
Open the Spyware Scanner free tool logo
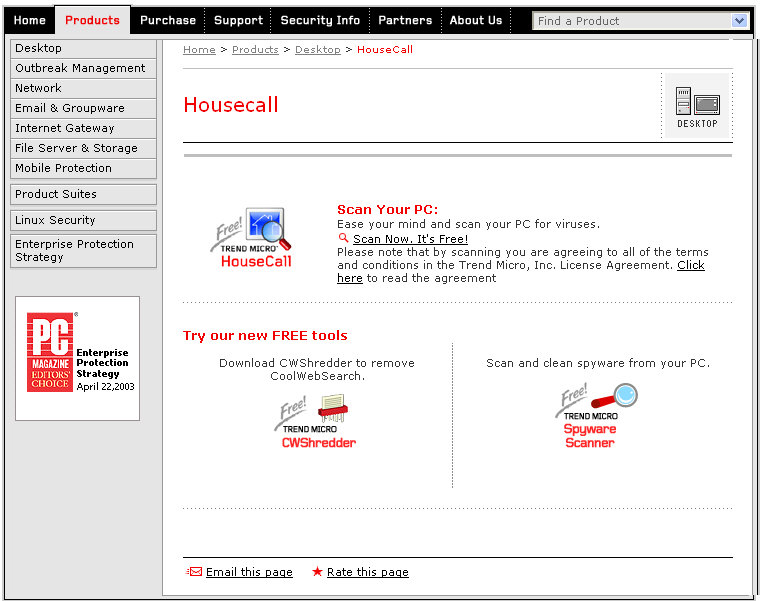[596, 416]
